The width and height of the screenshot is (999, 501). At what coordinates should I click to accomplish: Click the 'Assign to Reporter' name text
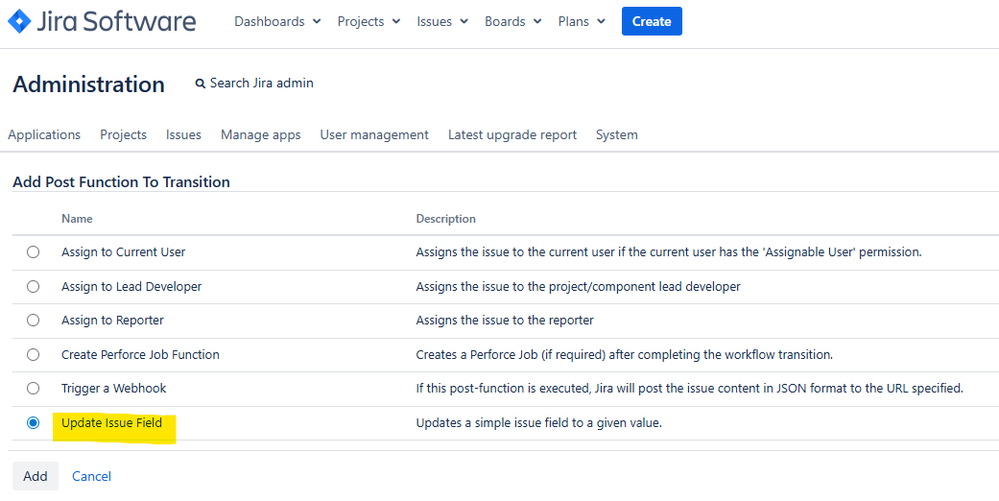112,320
